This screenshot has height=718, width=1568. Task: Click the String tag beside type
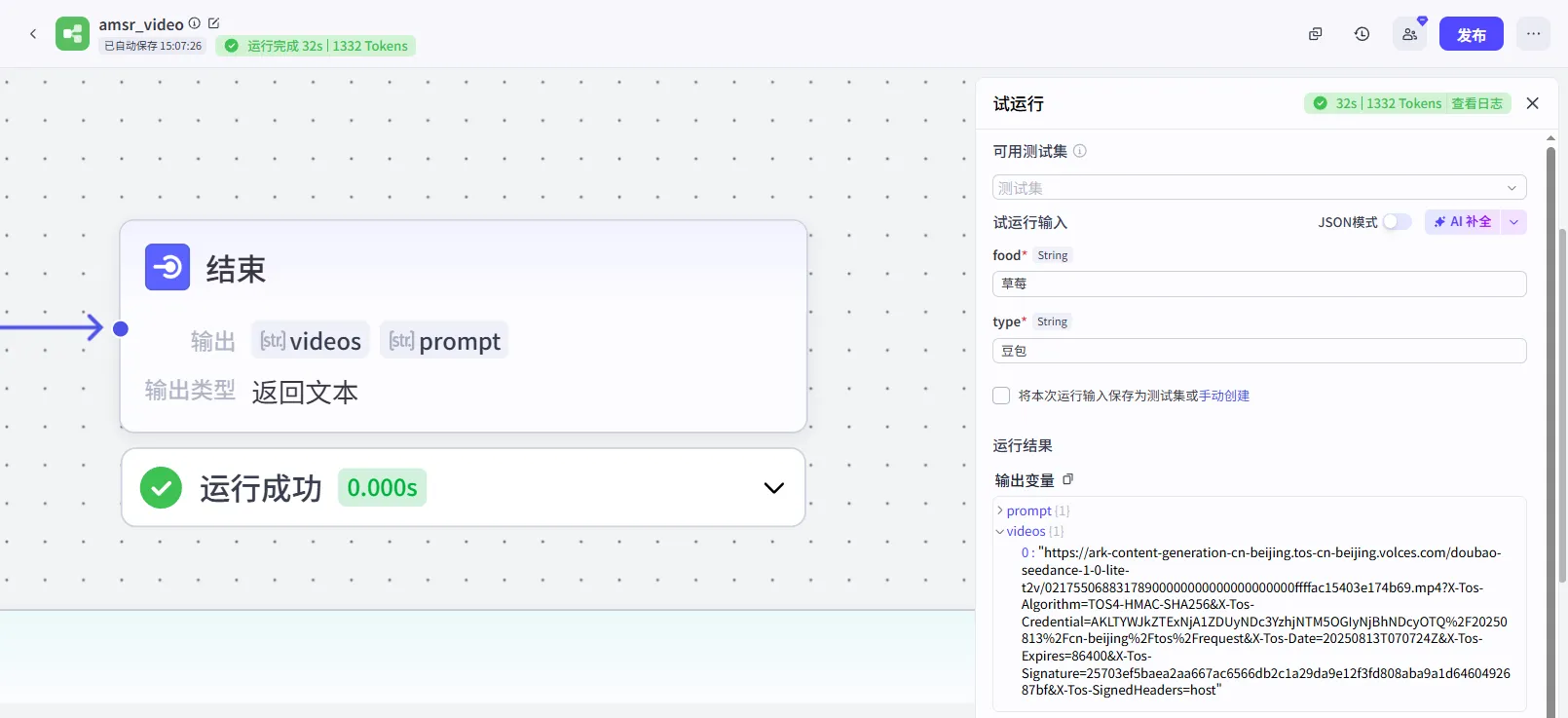(x=1052, y=321)
